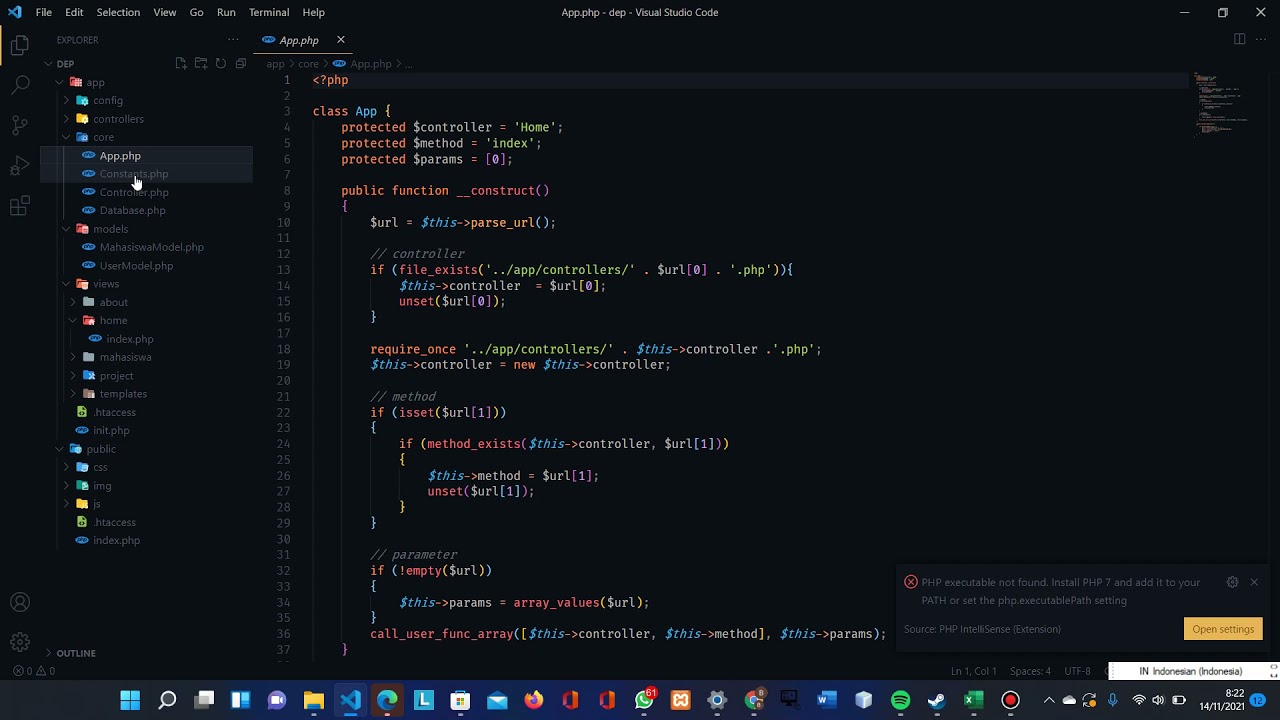1280x720 pixels.
Task: Click 'app' in the editor breadcrumb
Action: (x=275, y=64)
